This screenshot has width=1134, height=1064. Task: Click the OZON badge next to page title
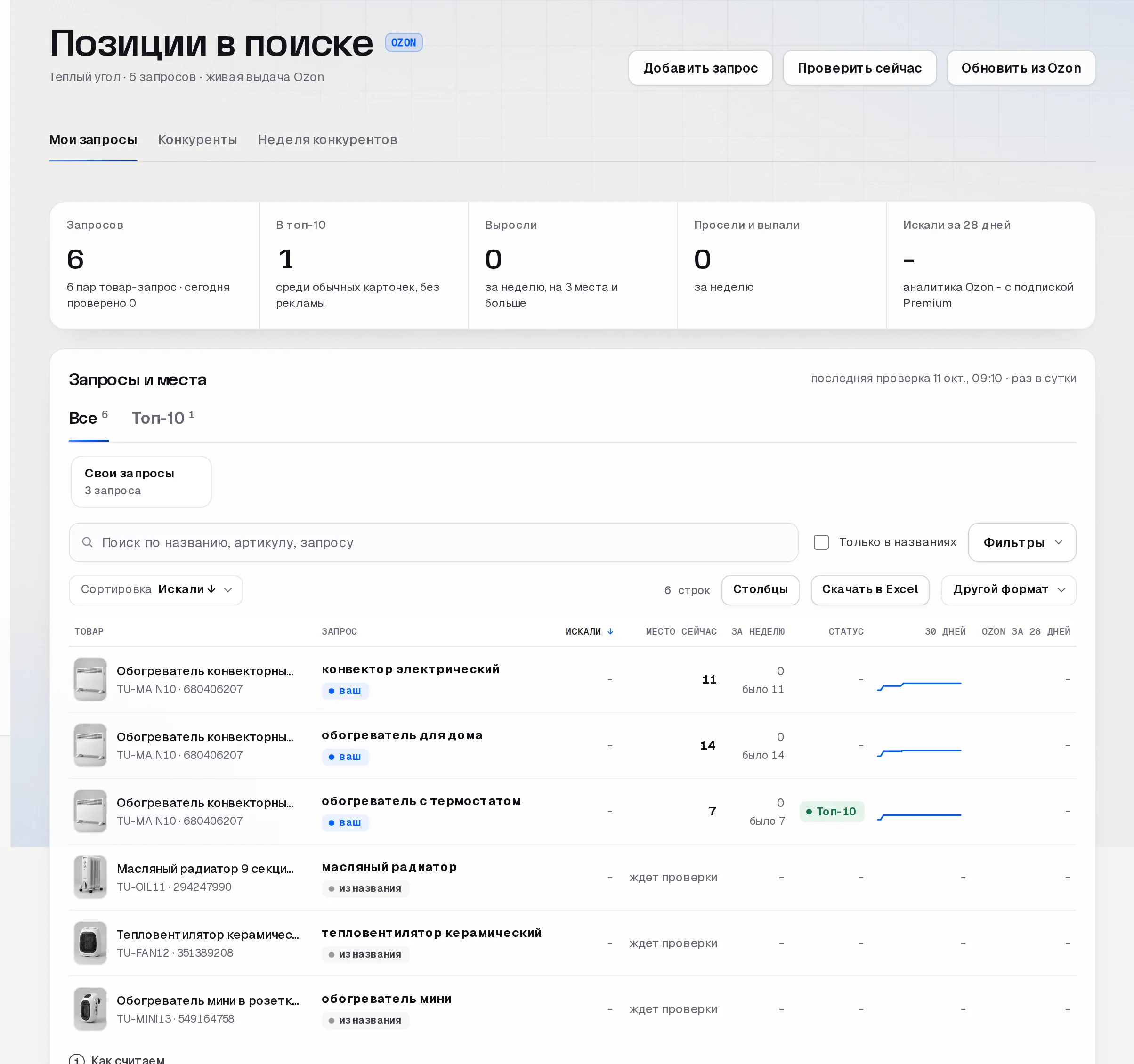click(x=404, y=43)
